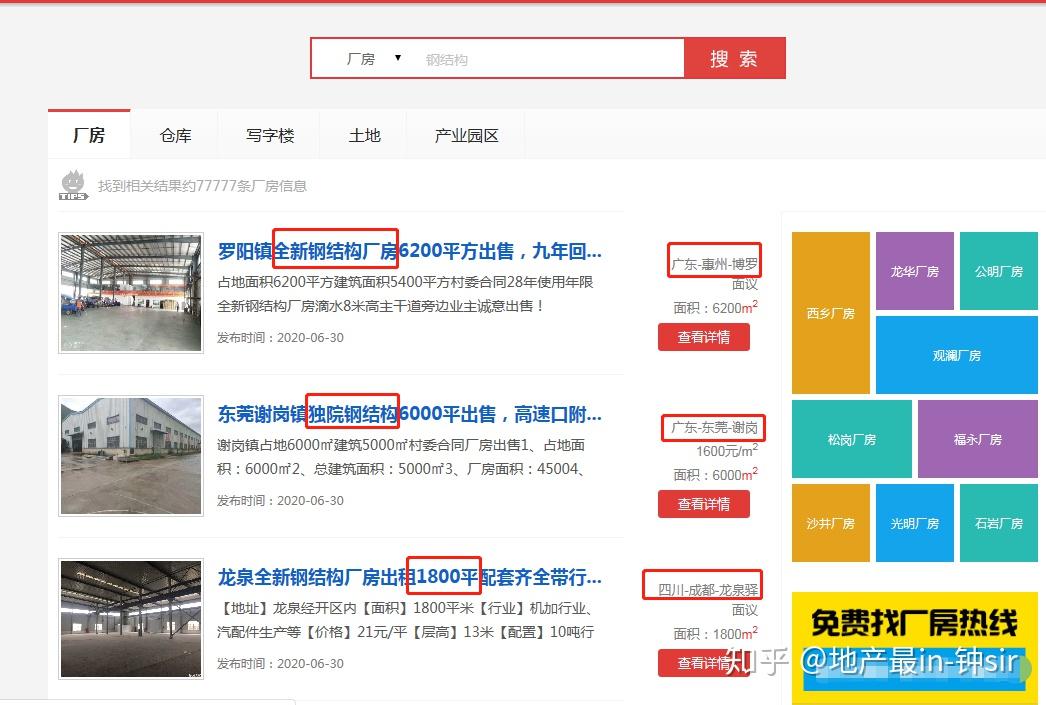Viewport: 1046px width, 705px height.
Task: Open the 西乡厂房 orange tile
Action: point(831,313)
